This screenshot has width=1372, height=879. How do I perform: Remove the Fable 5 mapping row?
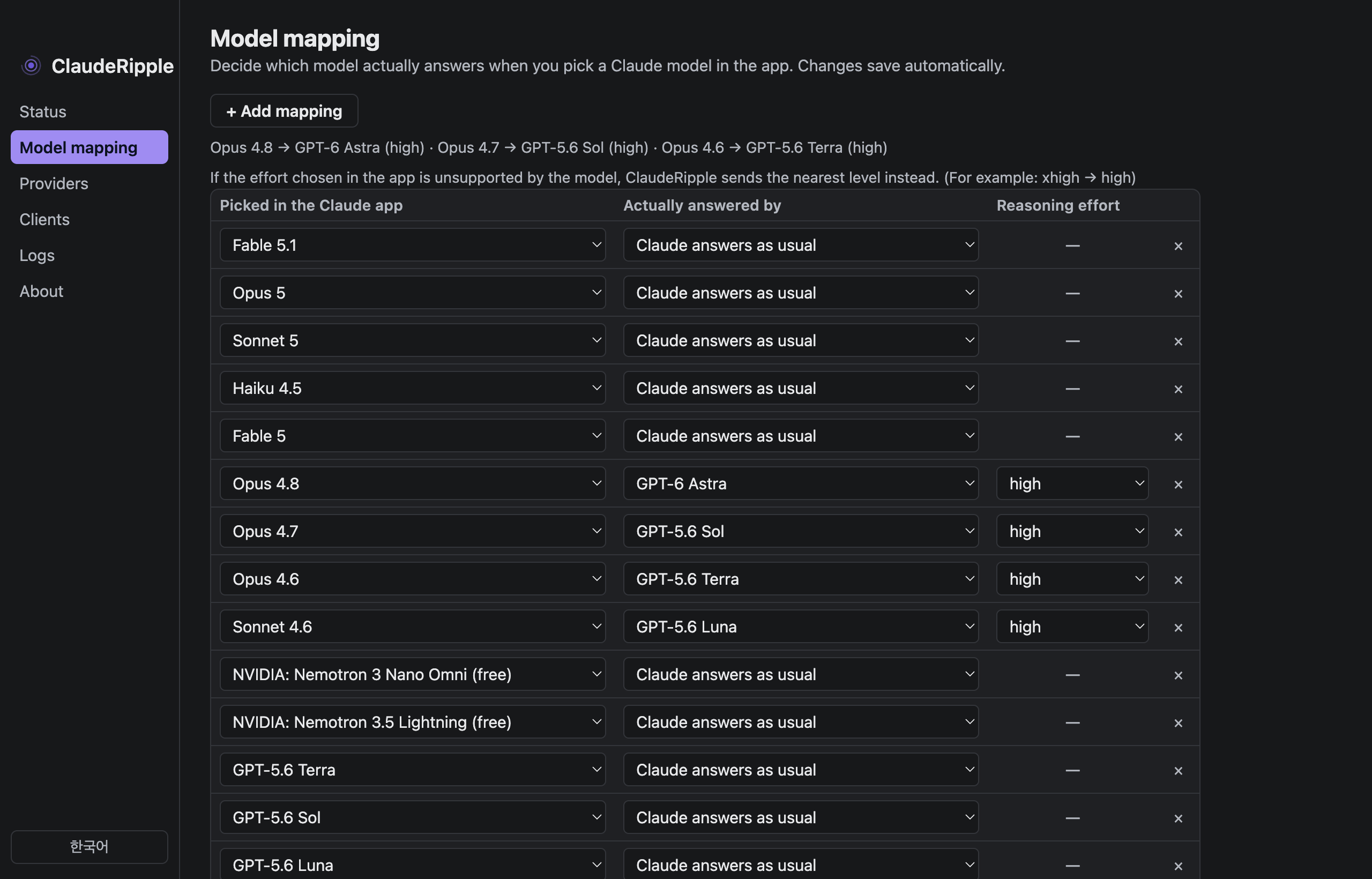(x=1178, y=436)
